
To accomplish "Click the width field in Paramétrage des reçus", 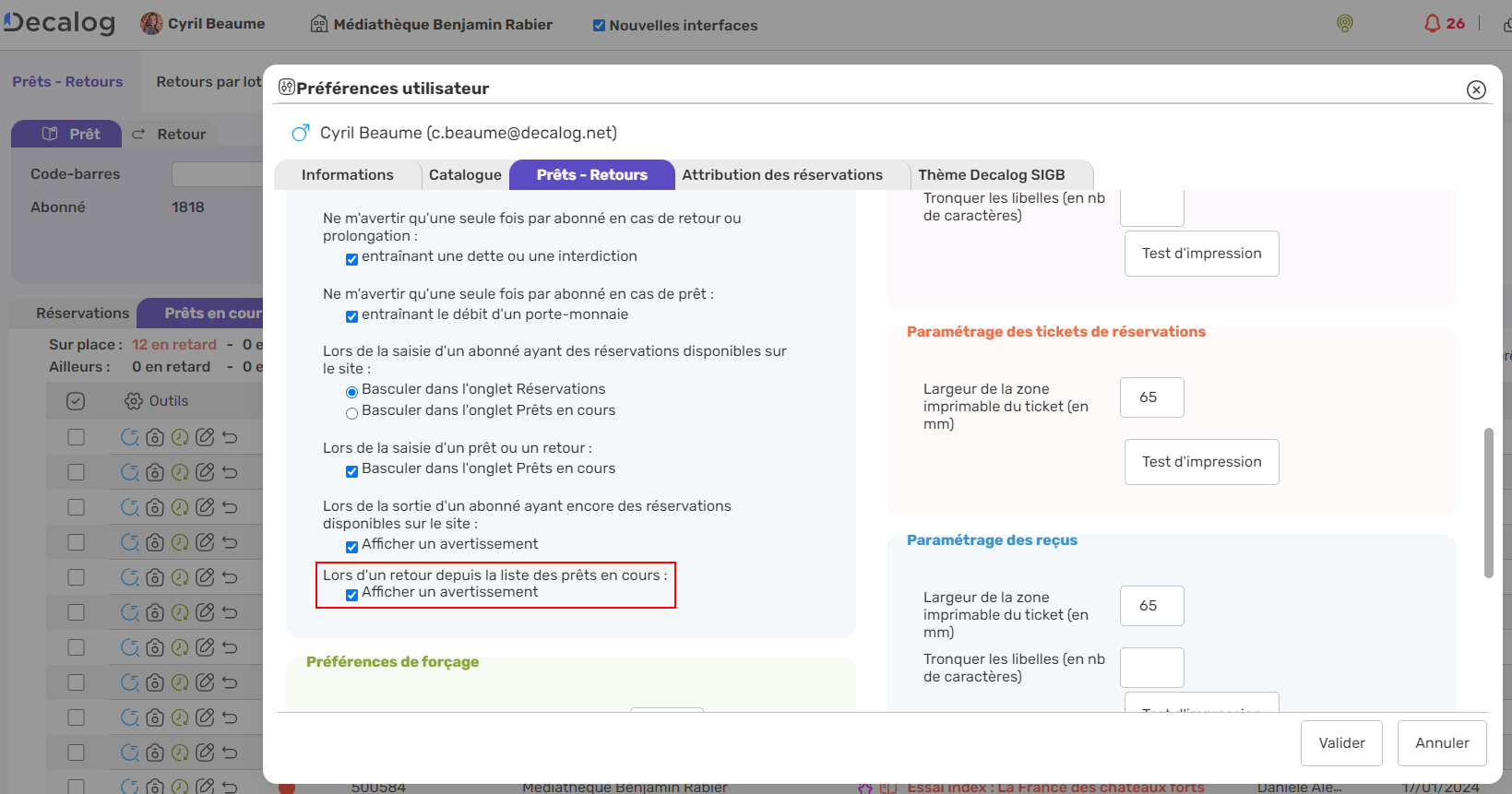I will point(1151,606).
